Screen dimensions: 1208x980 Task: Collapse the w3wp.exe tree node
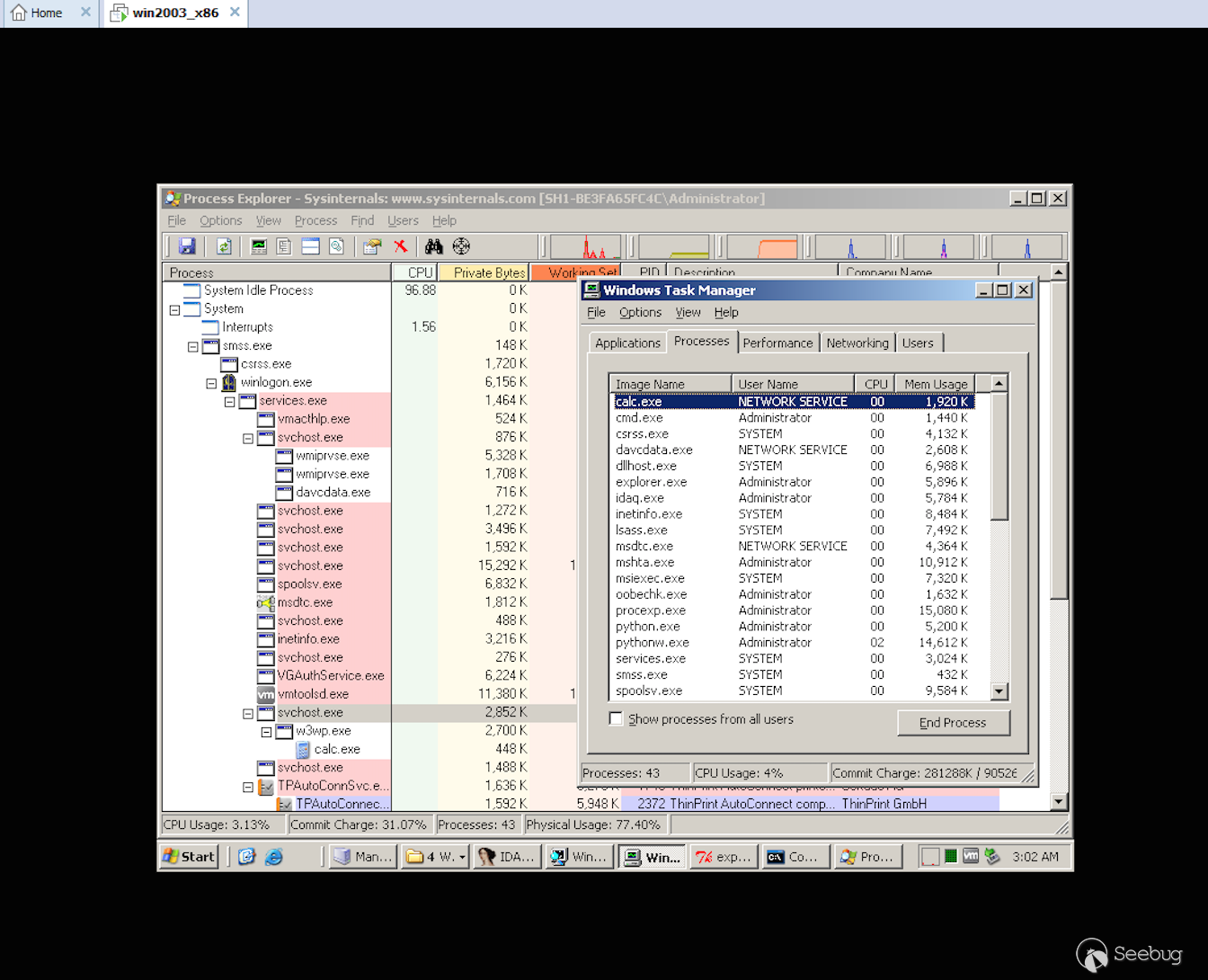[x=267, y=732]
